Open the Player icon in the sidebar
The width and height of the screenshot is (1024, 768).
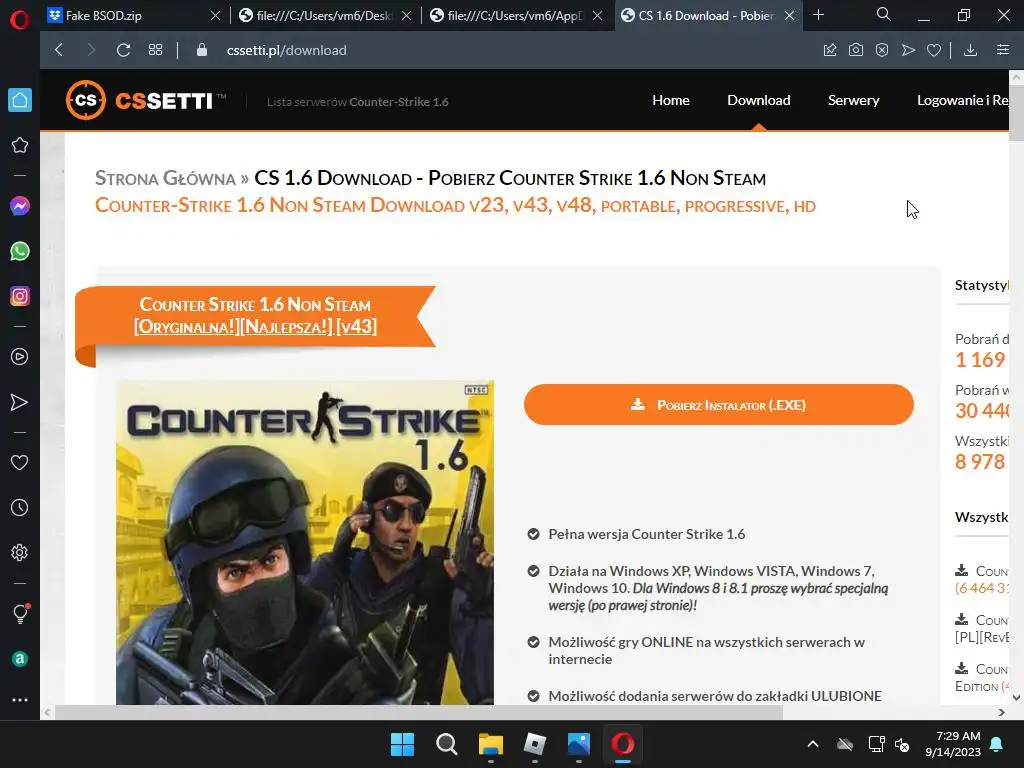[x=20, y=357]
